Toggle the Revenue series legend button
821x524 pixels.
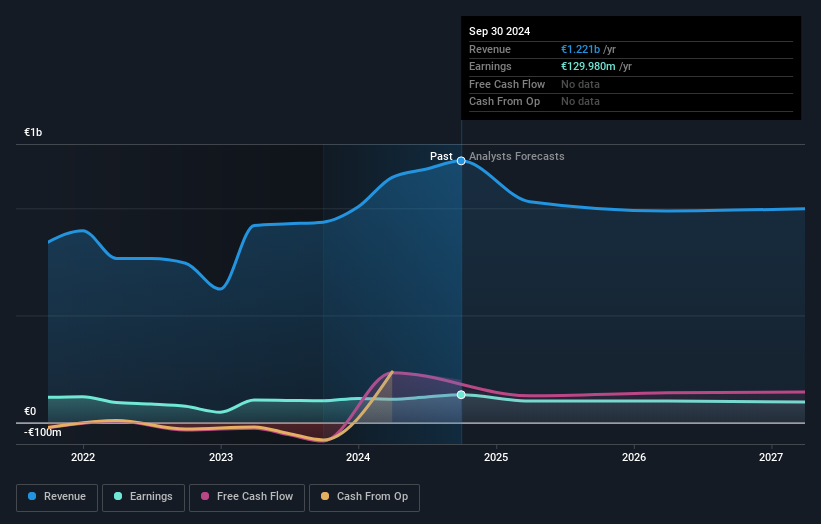[57, 497]
